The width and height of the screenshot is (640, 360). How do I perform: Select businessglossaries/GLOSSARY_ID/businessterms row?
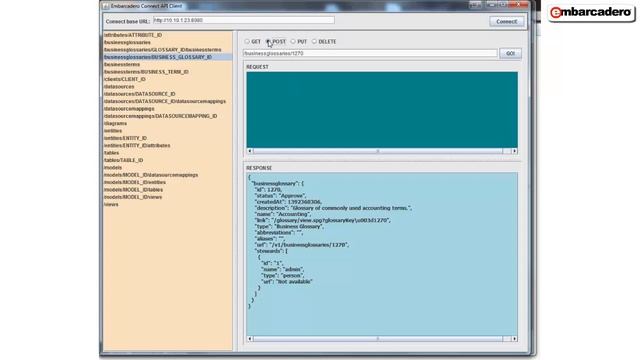(168, 50)
